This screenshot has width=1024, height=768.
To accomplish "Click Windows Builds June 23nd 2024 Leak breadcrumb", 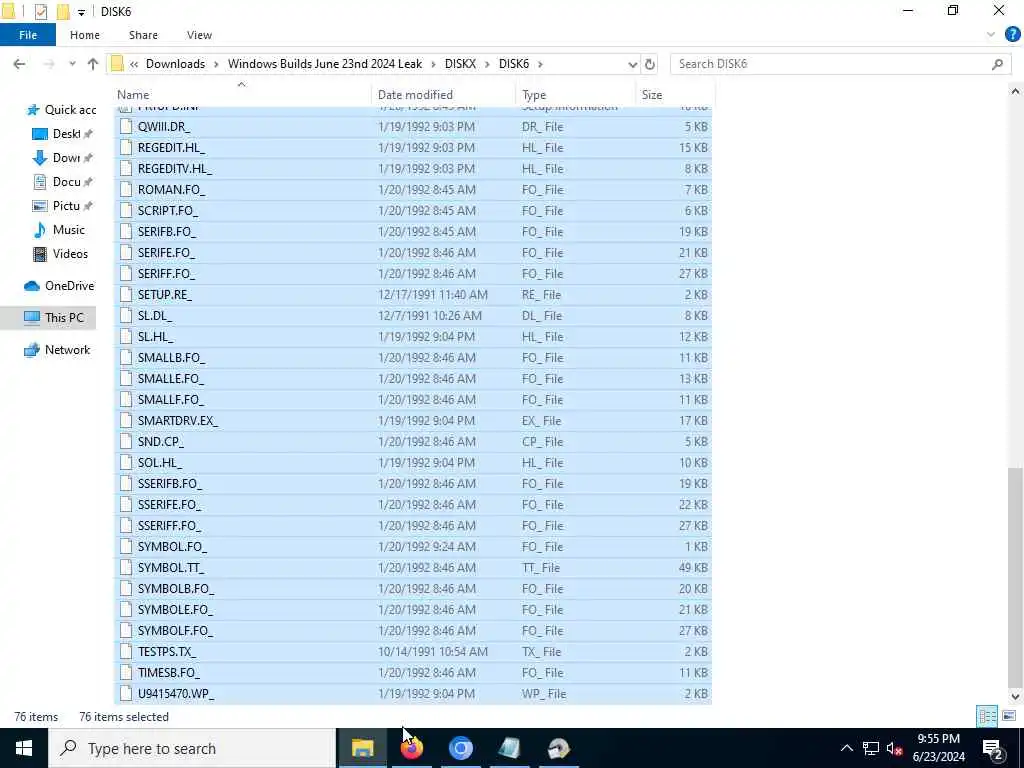I will pos(325,64).
